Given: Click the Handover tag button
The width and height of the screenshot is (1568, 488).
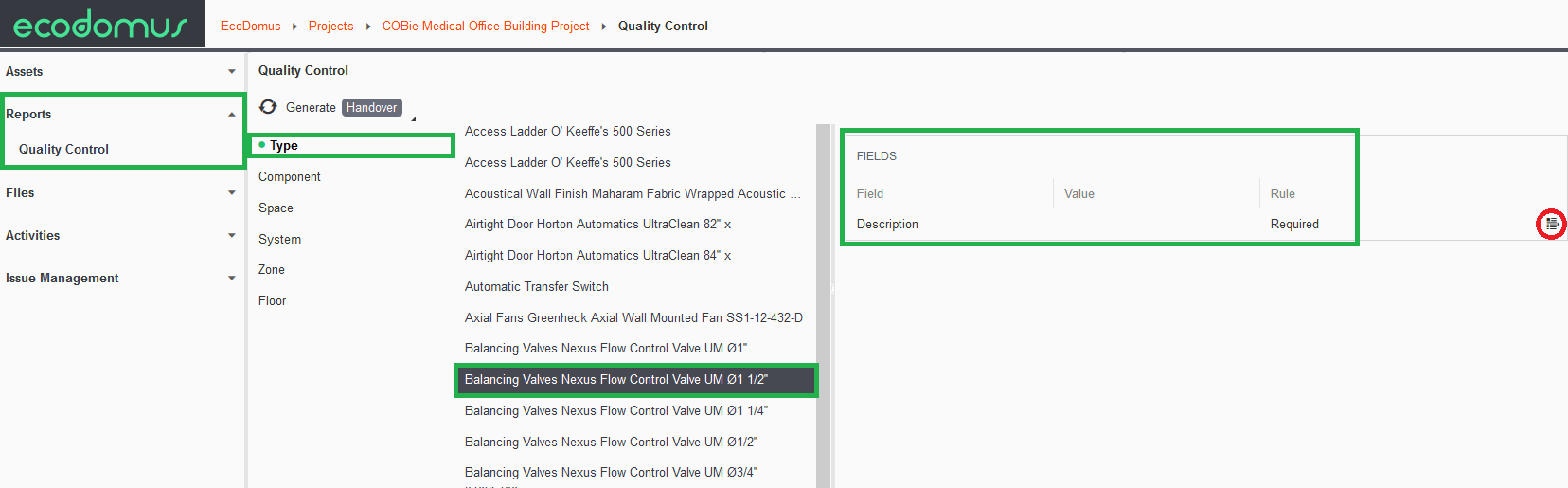Looking at the screenshot, I should pos(371,107).
